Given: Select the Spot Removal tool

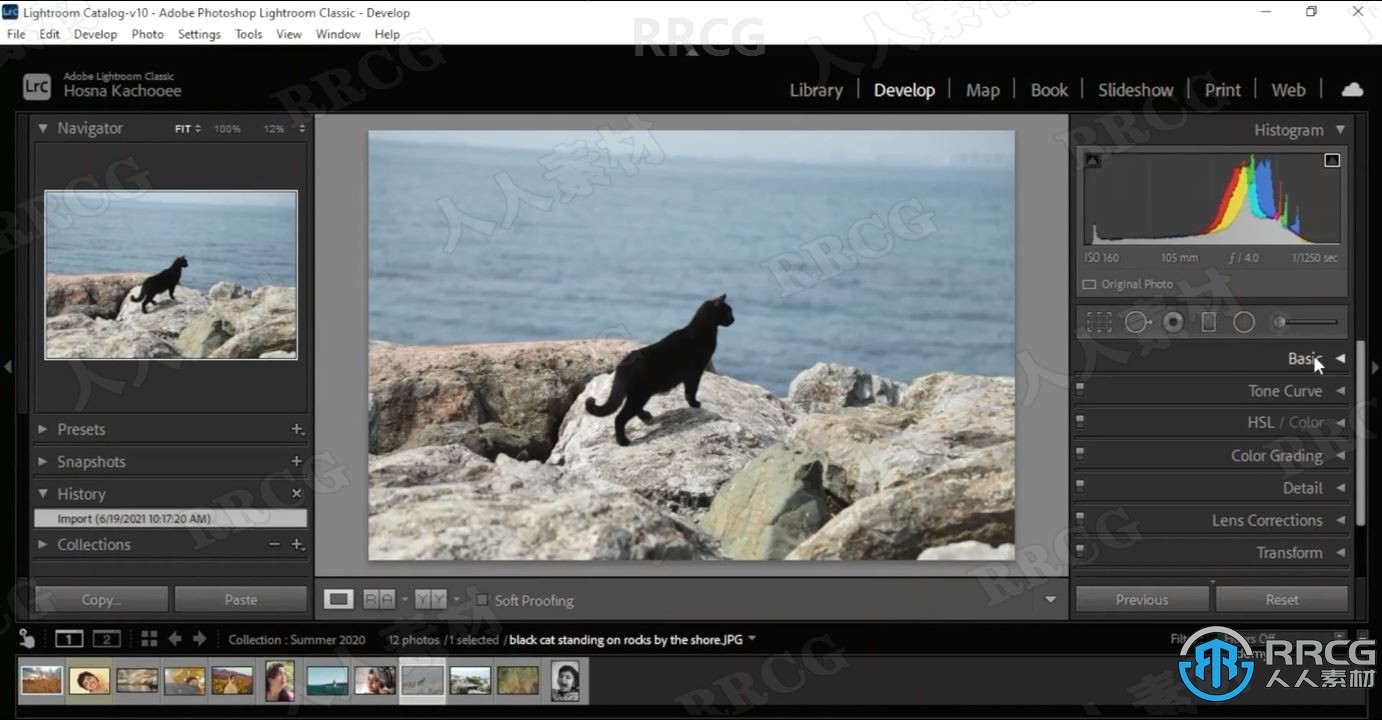Looking at the screenshot, I should 1137,322.
